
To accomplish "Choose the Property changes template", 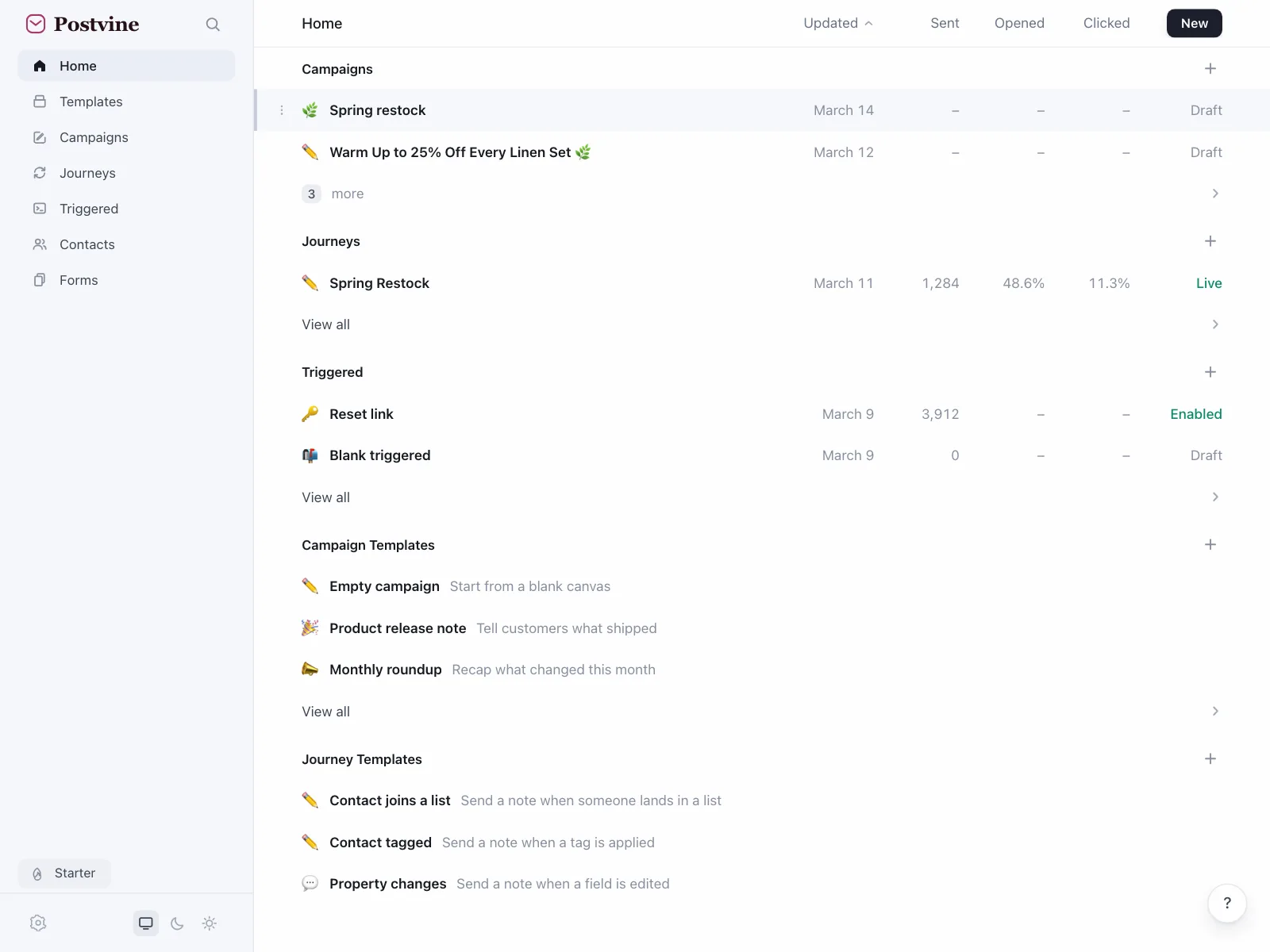I will 762,884.
